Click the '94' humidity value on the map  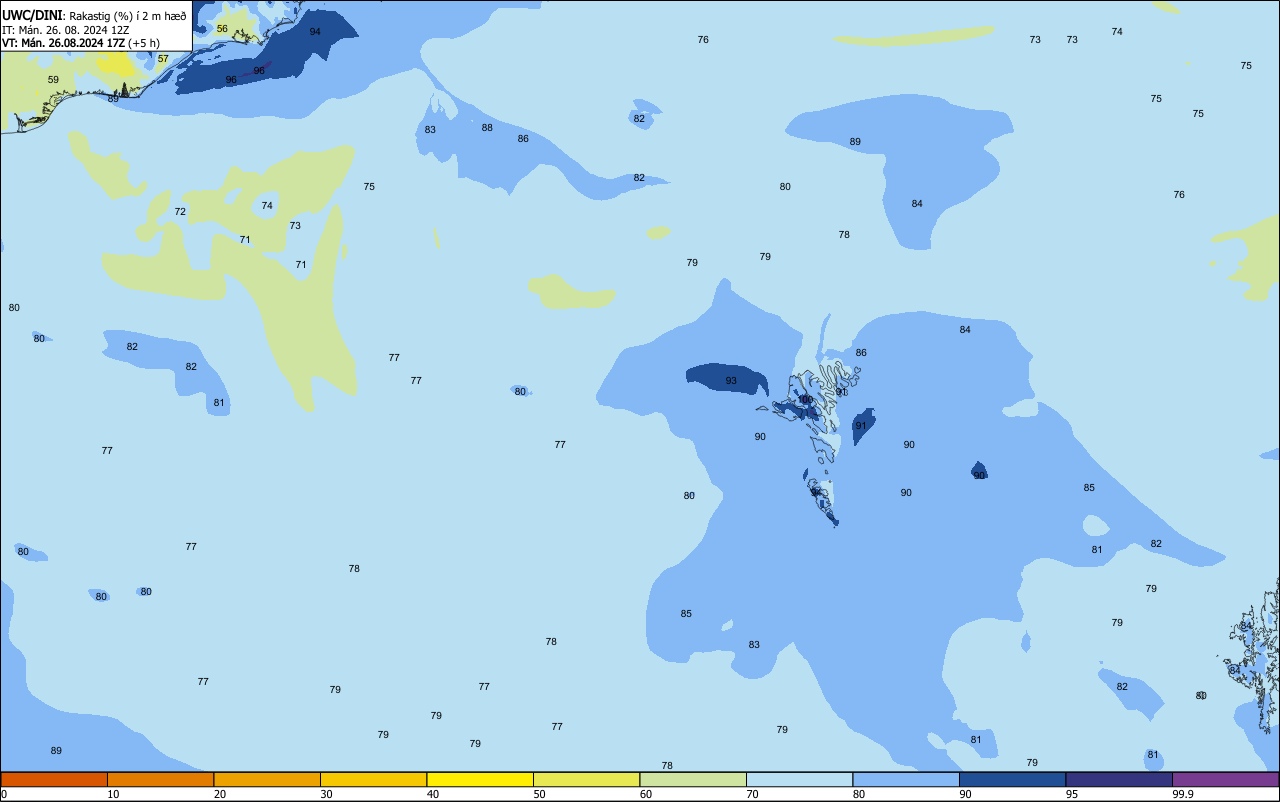tap(315, 32)
